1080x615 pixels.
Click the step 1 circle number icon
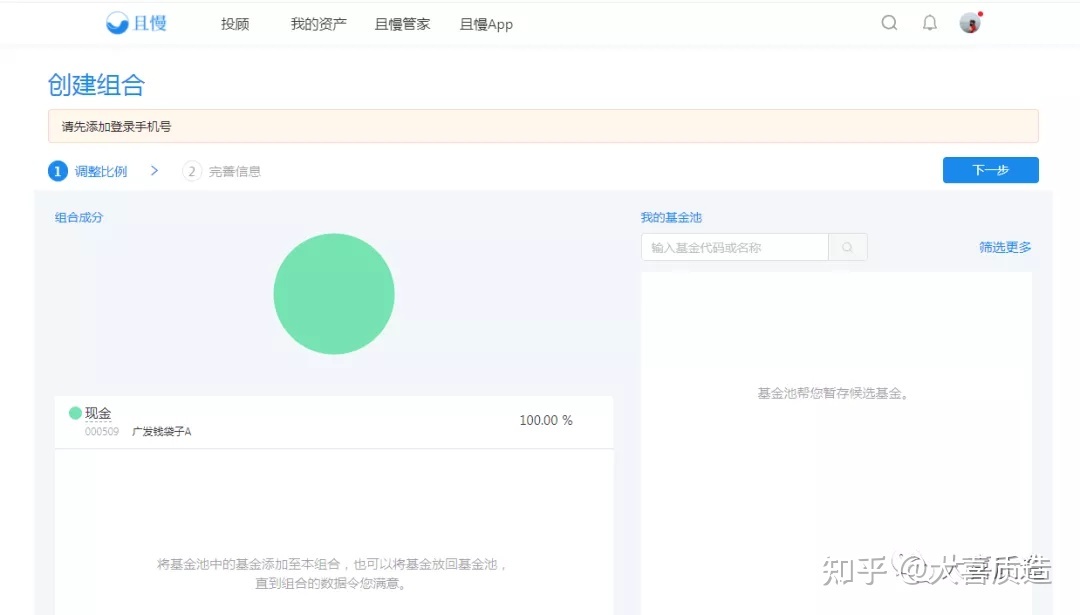click(58, 171)
